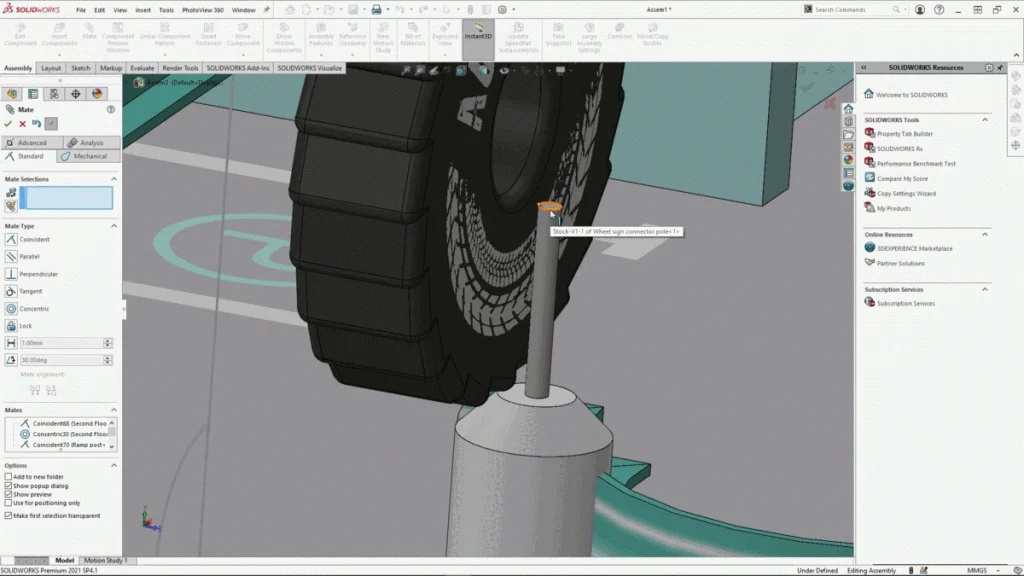Image resolution: width=1024 pixels, height=576 pixels.
Task: Pick the Tangent mate icon
Action: (11, 291)
